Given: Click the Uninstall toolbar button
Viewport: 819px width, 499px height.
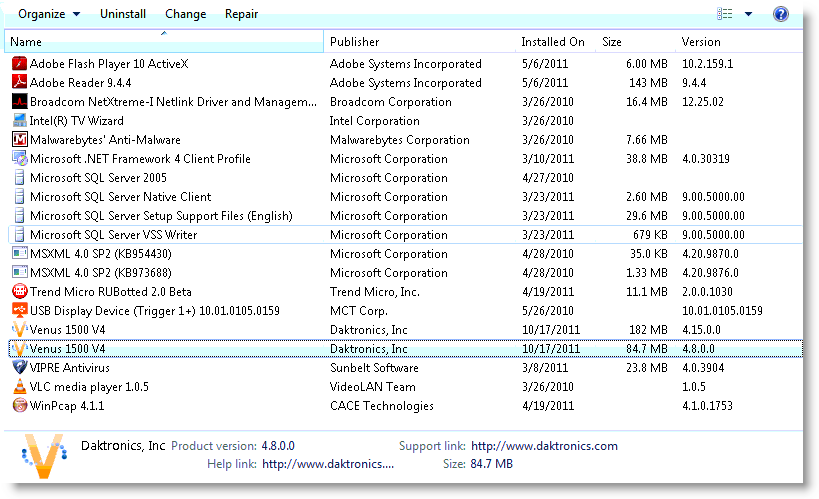Looking at the screenshot, I should pos(124,14).
